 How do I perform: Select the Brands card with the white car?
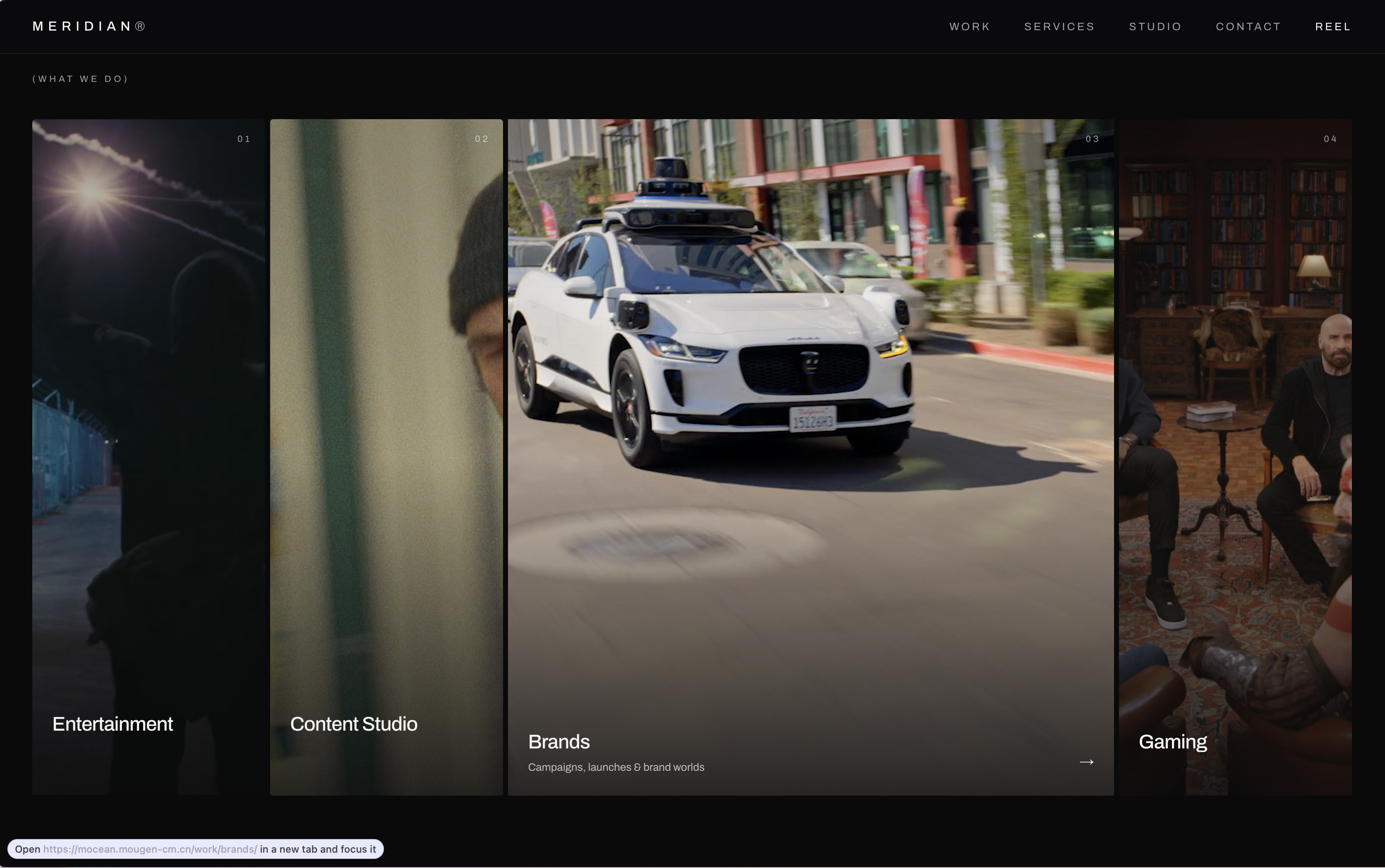coord(810,457)
